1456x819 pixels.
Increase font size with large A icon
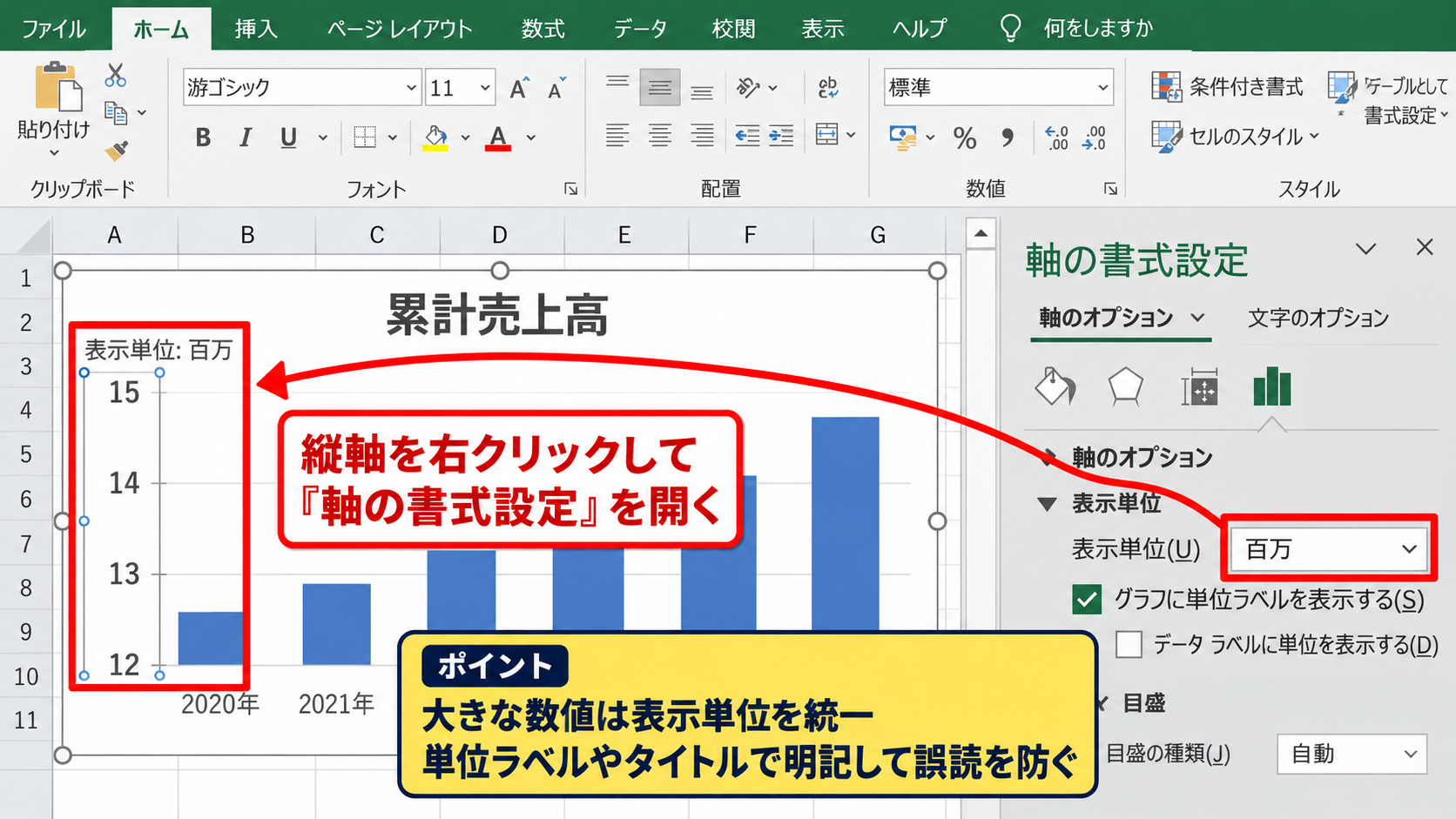[x=520, y=88]
